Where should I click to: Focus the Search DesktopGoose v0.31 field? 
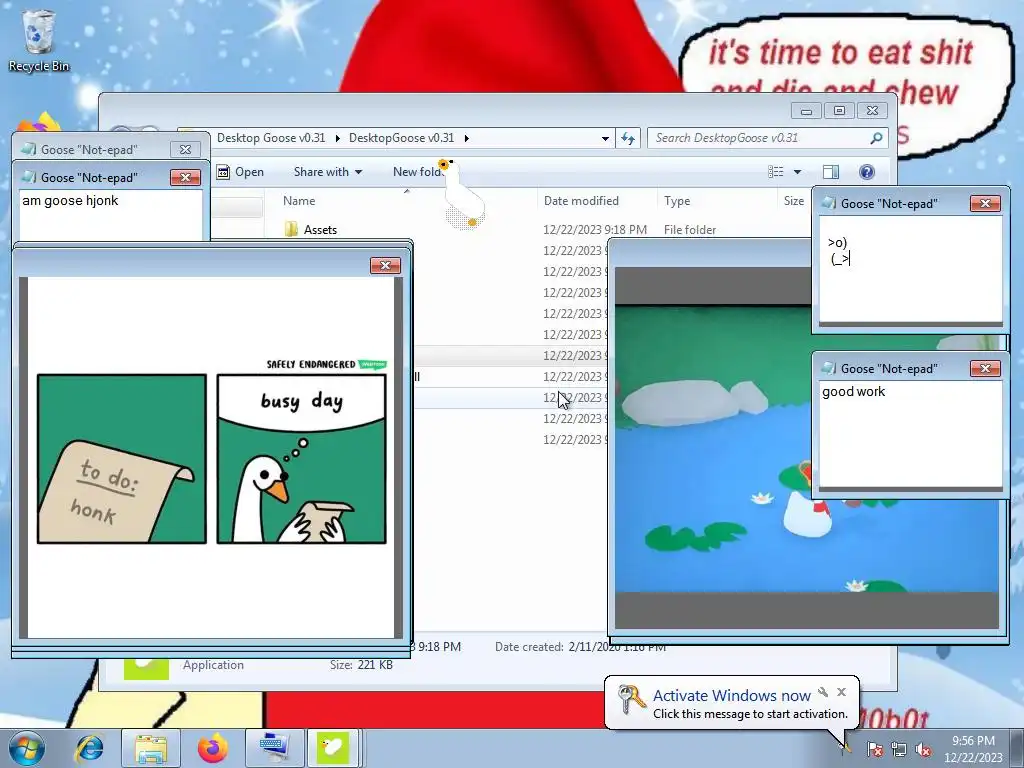point(767,138)
